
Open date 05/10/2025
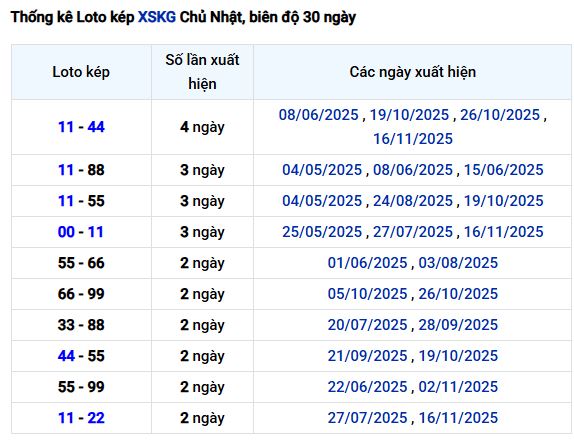pos(368,294)
